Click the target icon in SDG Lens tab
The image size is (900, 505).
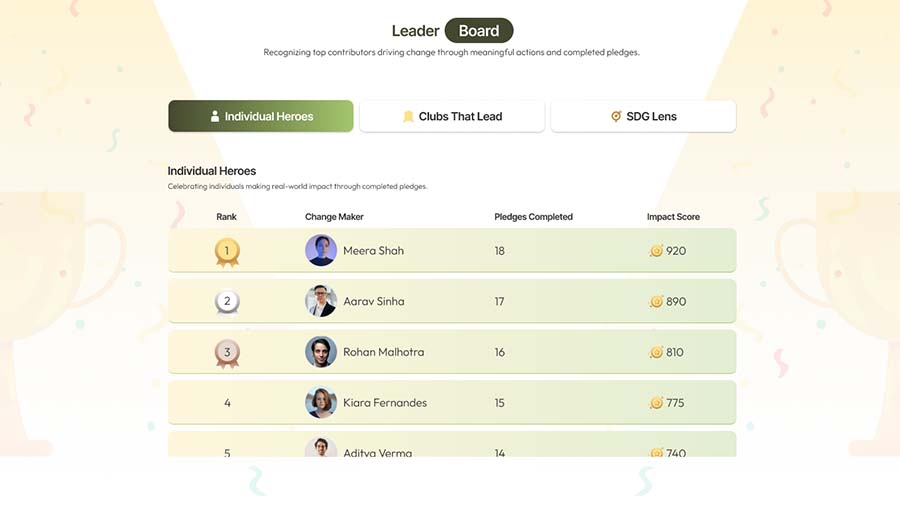[x=616, y=116]
